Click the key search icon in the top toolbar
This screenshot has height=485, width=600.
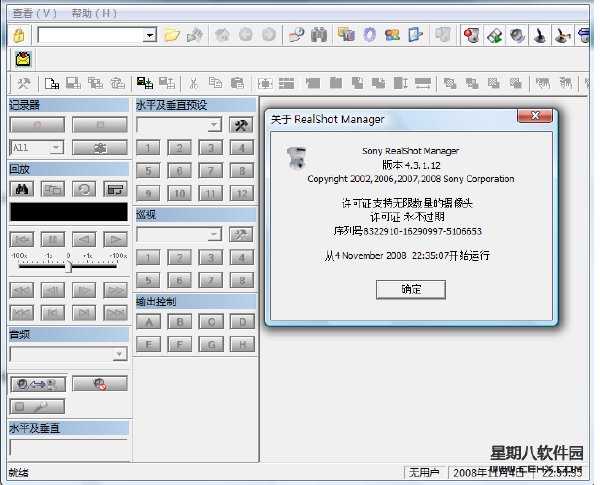pos(296,35)
